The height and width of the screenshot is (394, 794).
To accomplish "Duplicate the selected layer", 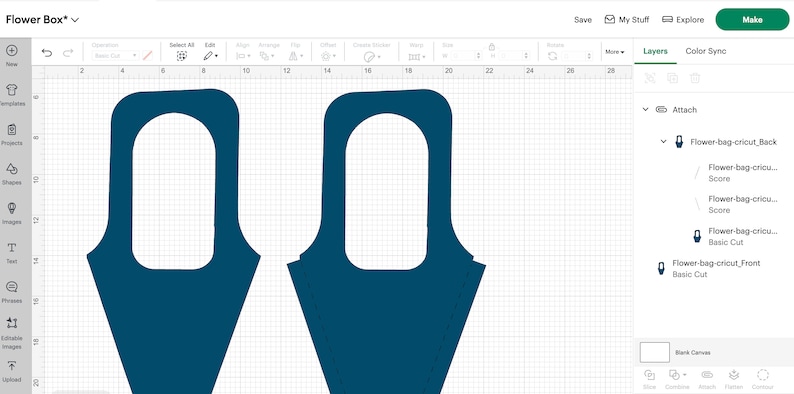I will click(x=672, y=78).
